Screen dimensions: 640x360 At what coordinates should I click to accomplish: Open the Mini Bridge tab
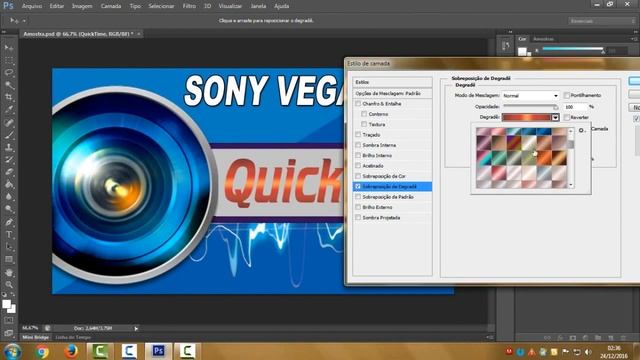coord(36,338)
